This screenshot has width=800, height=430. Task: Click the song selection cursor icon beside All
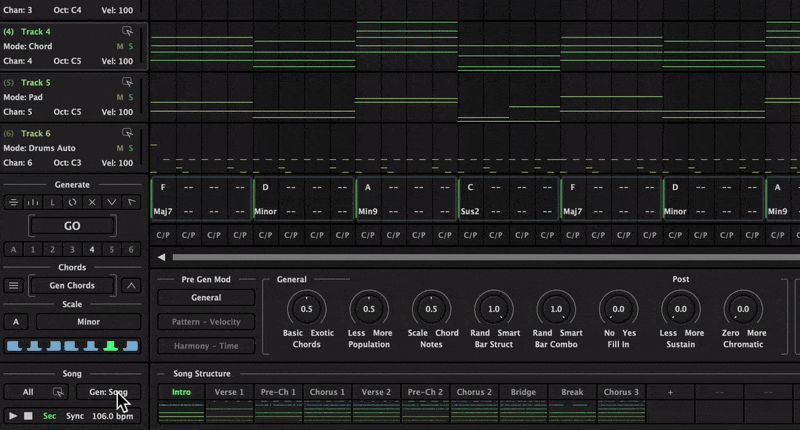click(58, 392)
